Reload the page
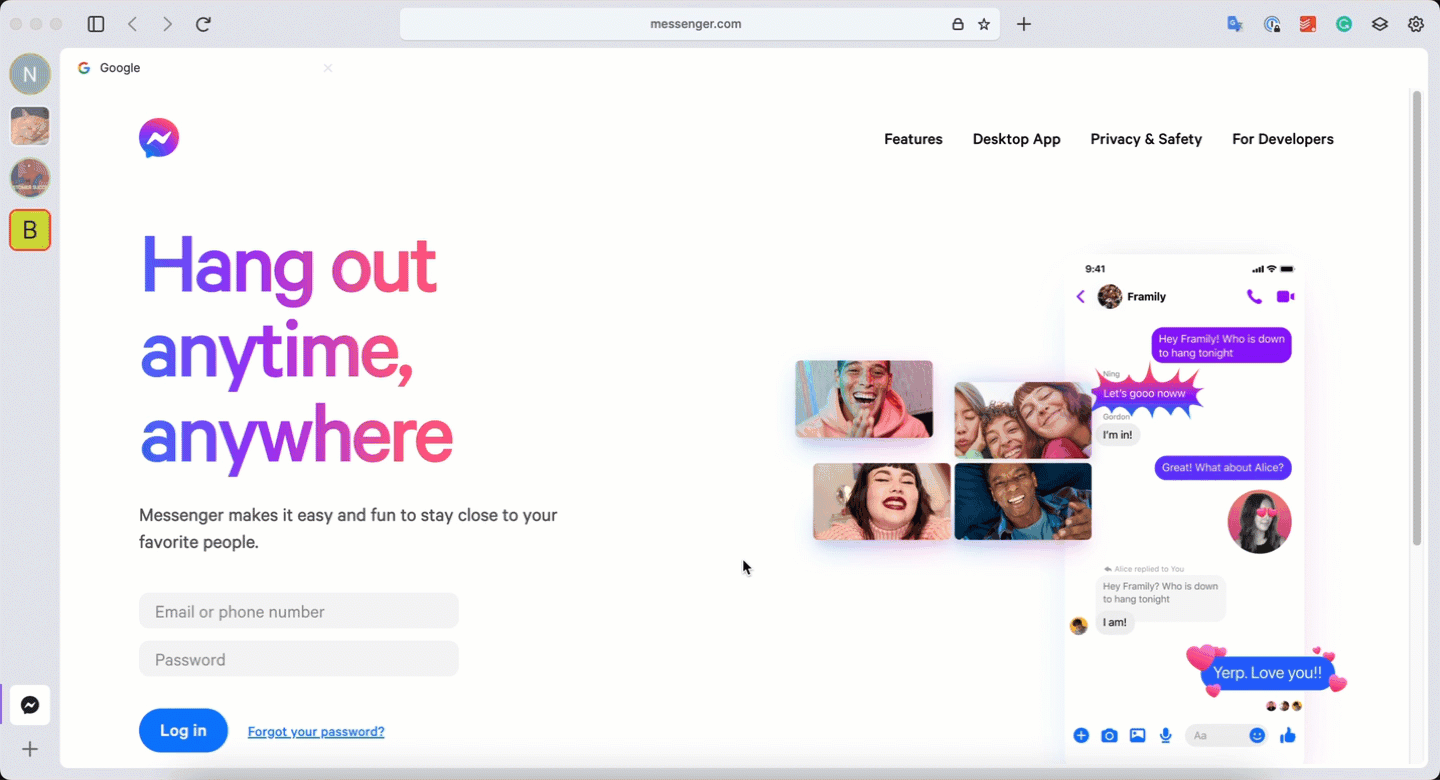The width and height of the screenshot is (1440, 780). [203, 24]
